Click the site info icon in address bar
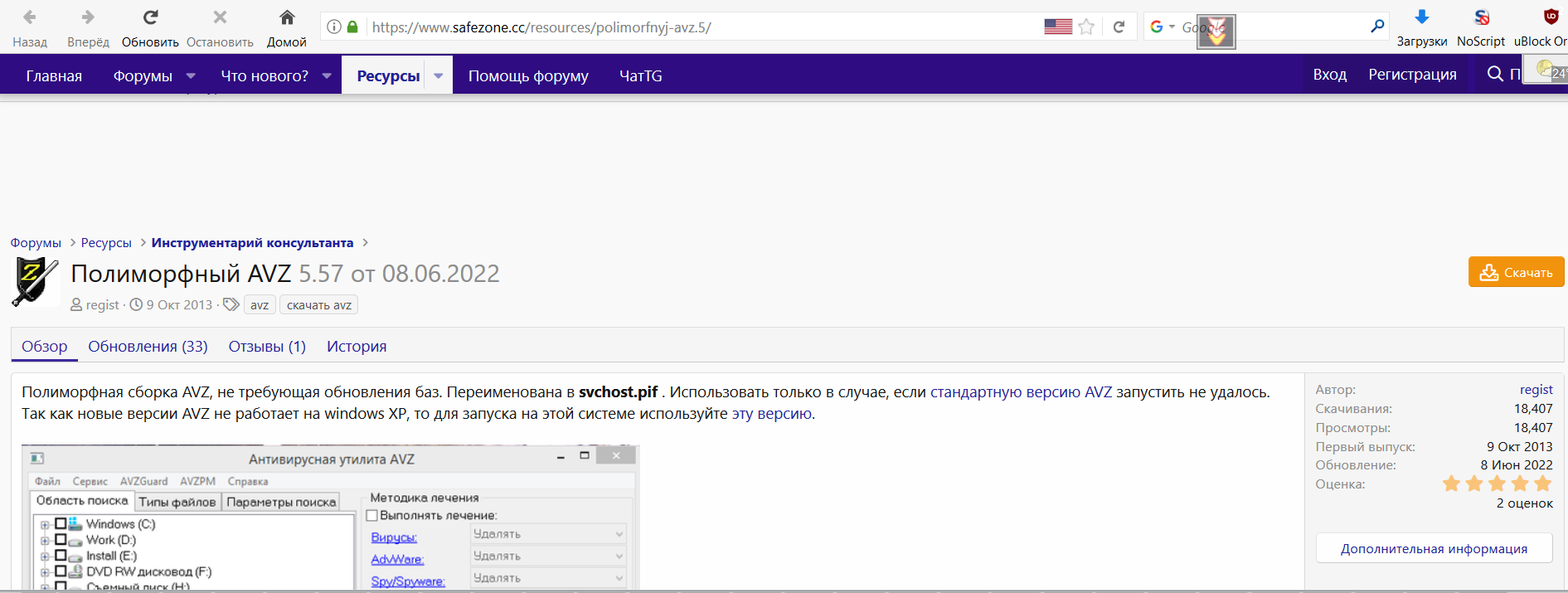 point(333,27)
